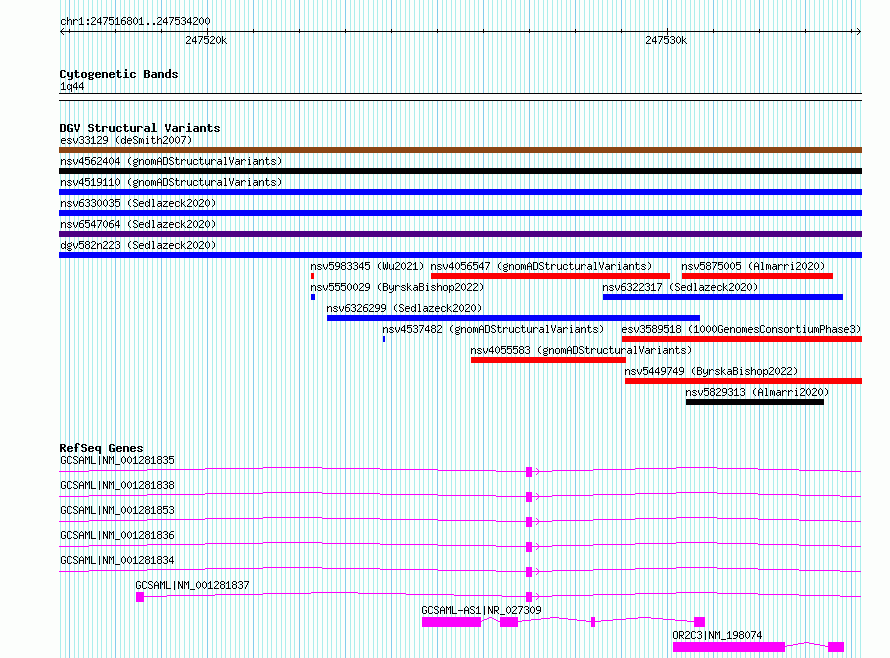Click the nsv6322317 (Sedlazeck2020) label
Screen dimensions: 890x658
coord(680,287)
